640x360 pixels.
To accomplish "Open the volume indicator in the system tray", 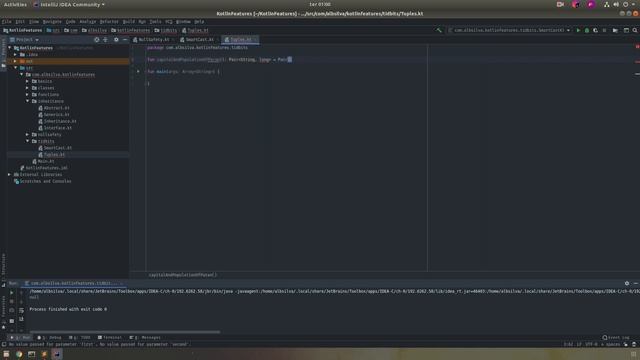I will [x=616, y=4].
